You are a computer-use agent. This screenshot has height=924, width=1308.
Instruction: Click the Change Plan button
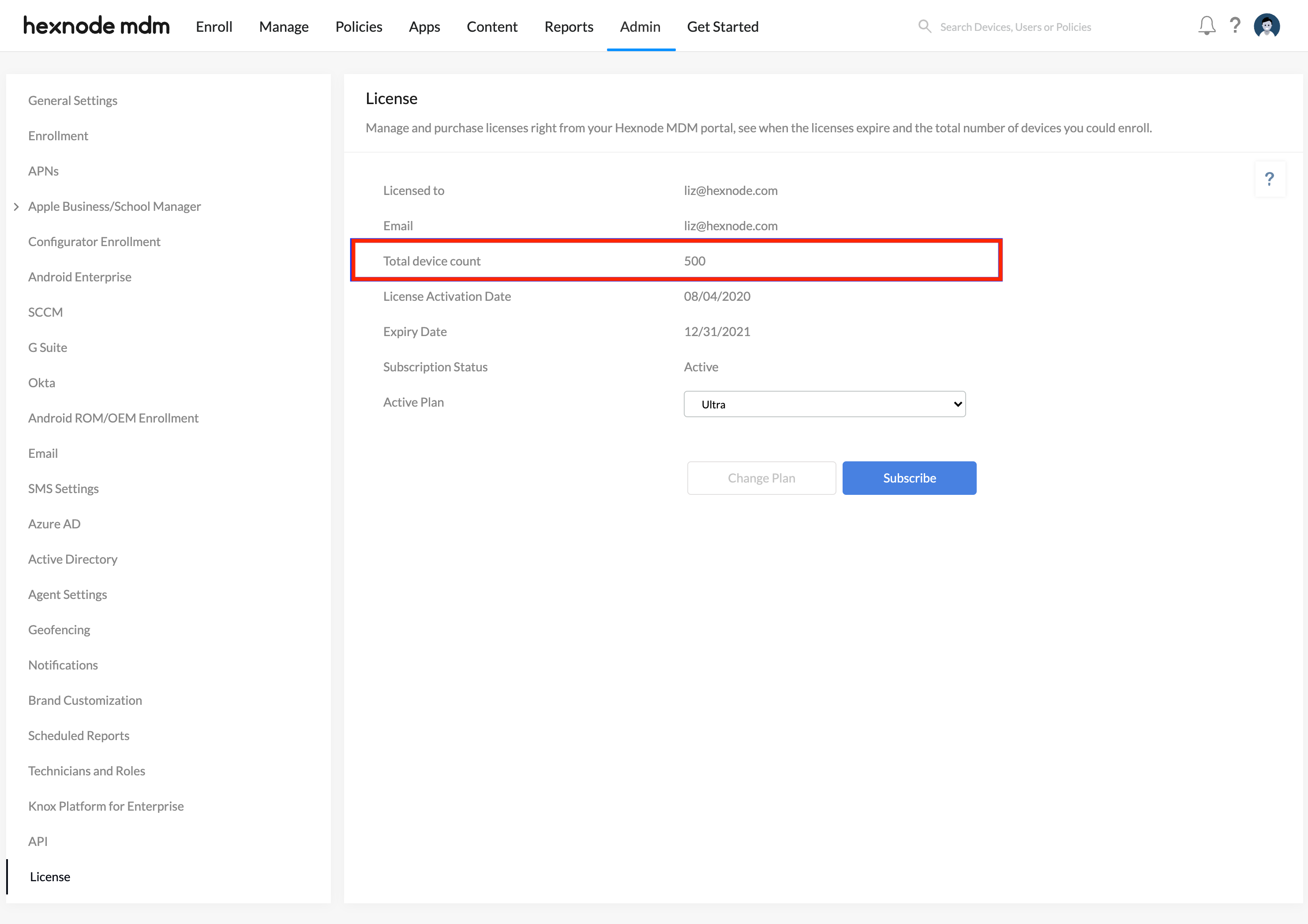(x=762, y=478)
